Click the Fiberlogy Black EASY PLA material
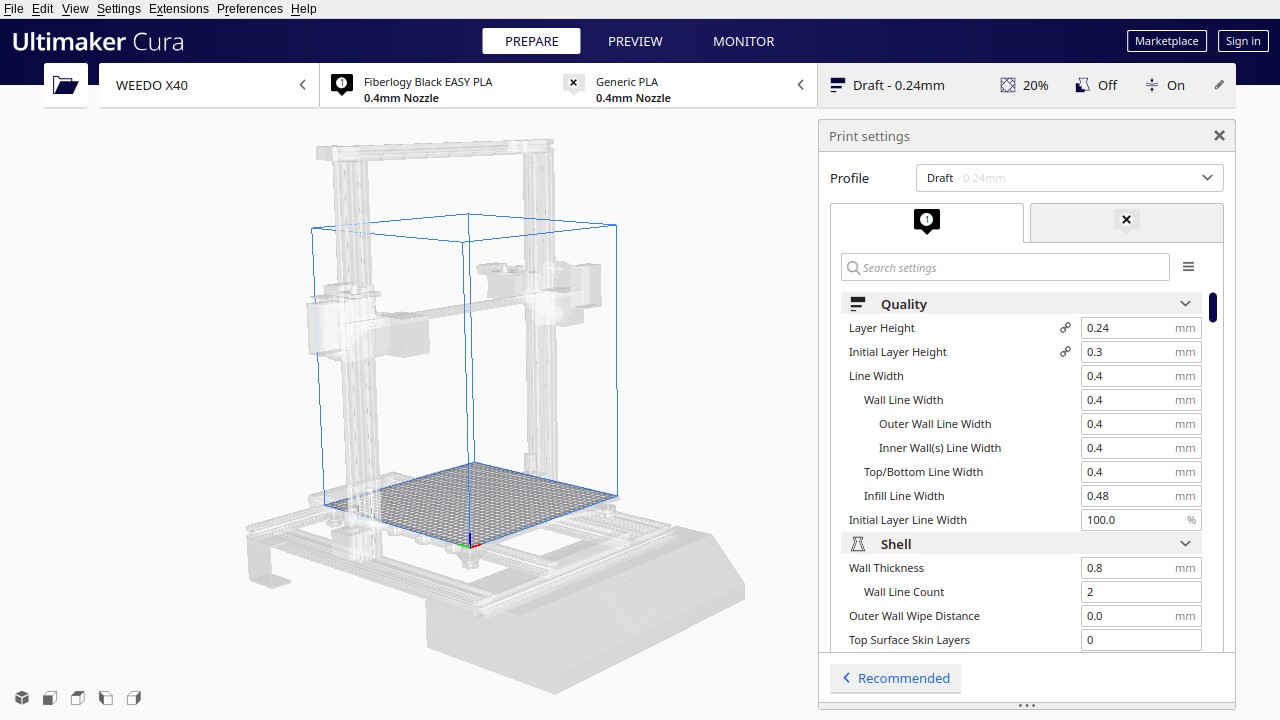 pyautogui.click(x=428, y=82)
